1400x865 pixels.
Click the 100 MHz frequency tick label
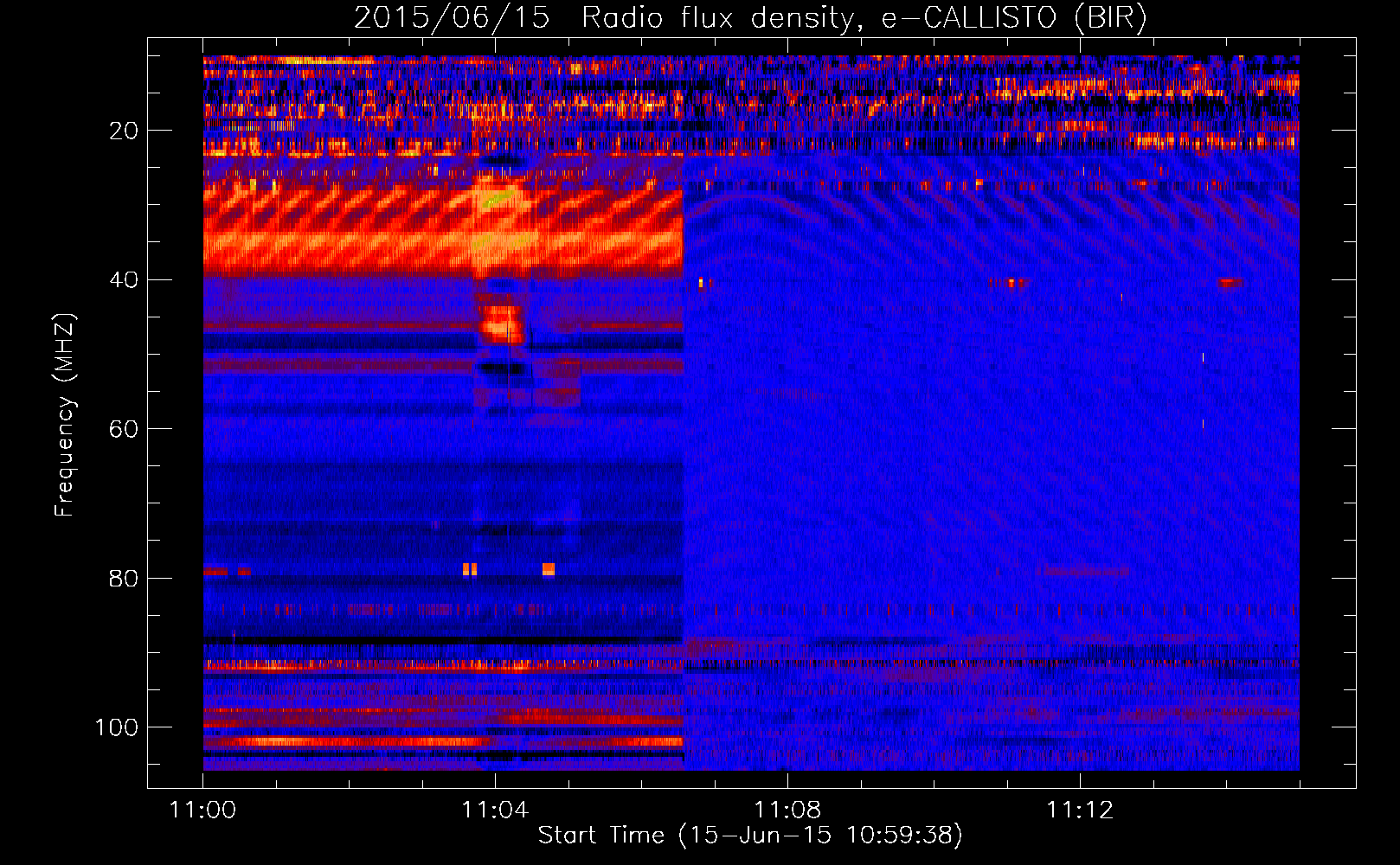[x=117, y=727]
